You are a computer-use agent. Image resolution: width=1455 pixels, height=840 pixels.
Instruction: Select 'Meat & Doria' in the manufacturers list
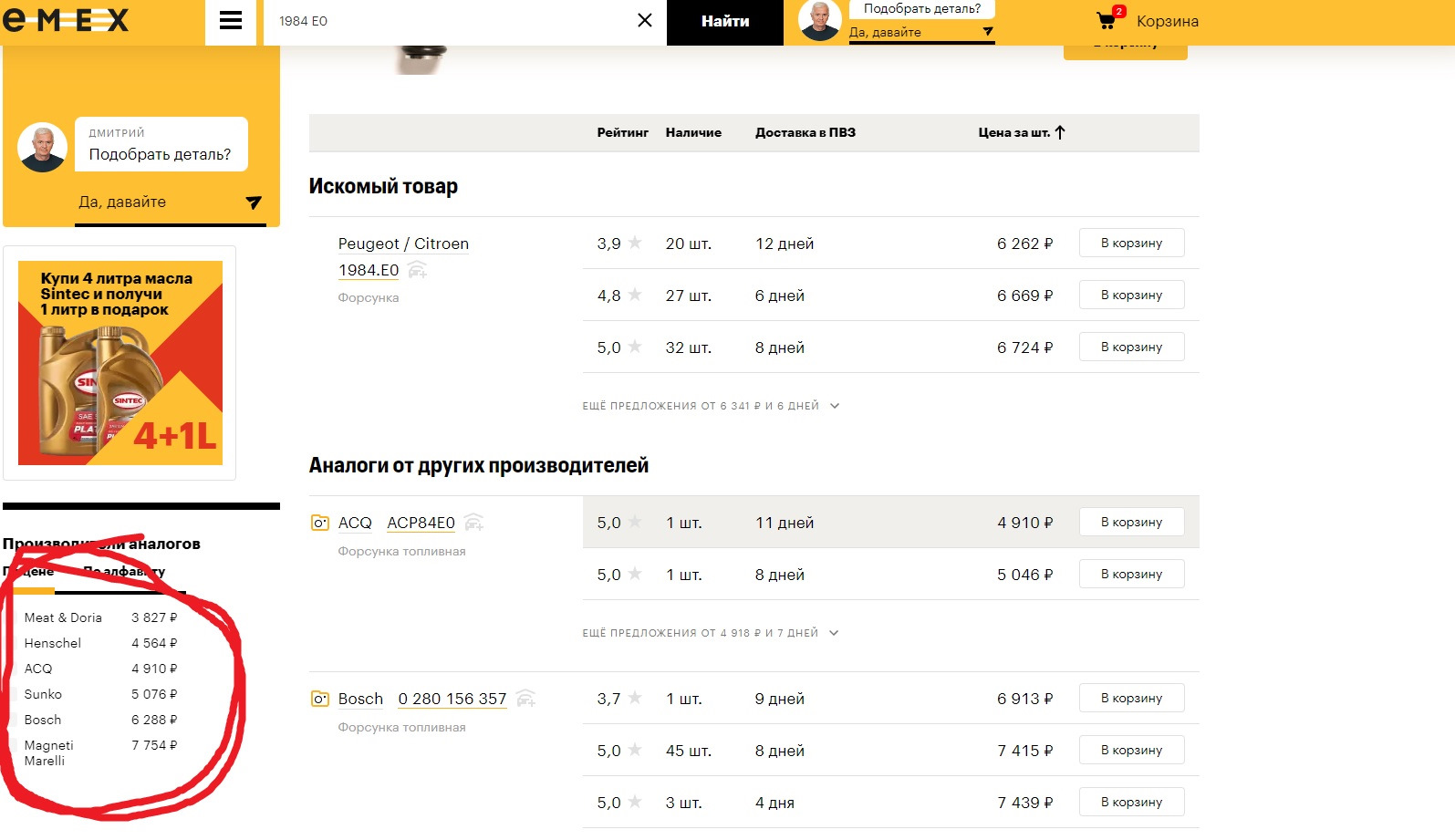(x=63, y=617)
